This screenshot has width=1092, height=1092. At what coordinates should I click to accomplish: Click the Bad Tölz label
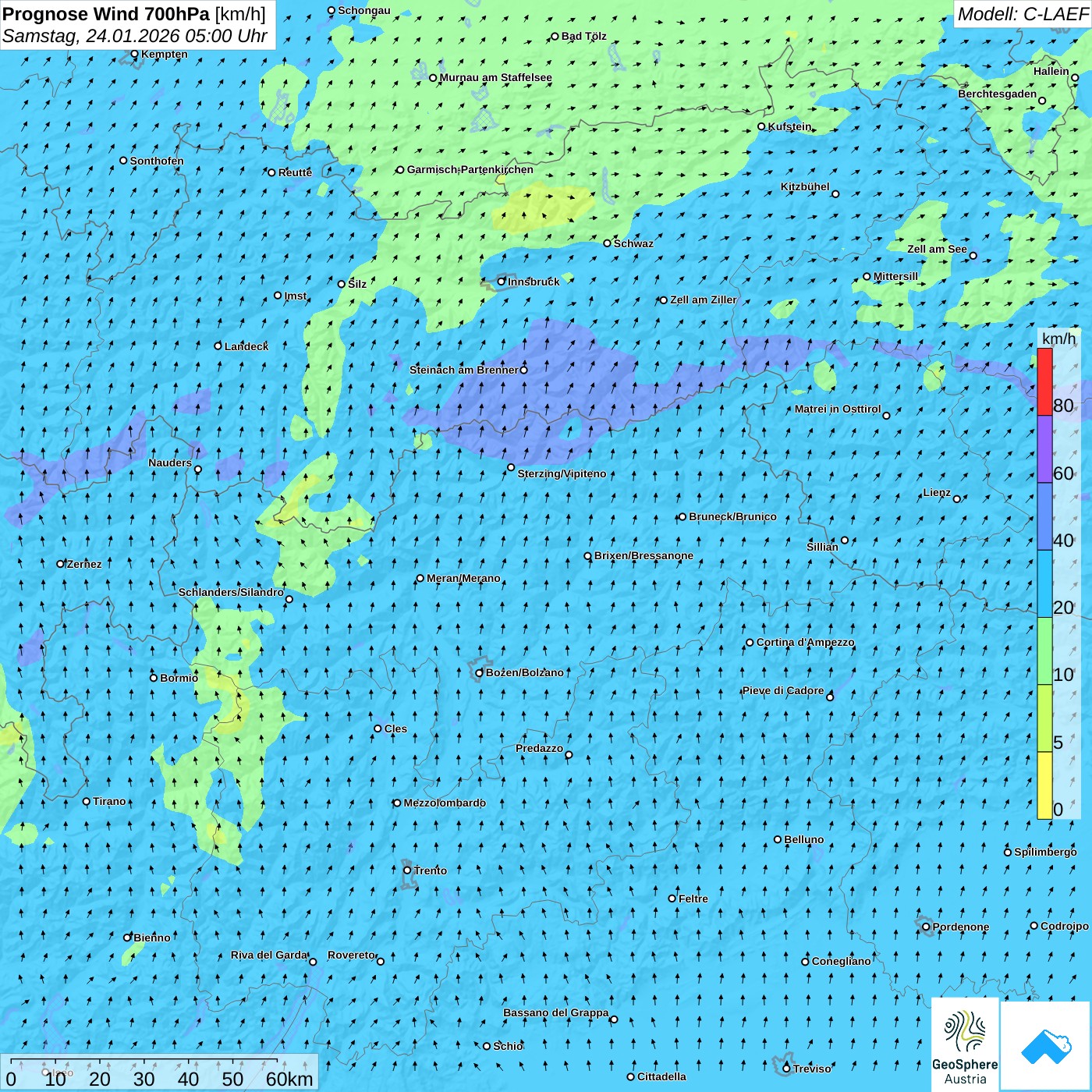(583, 36)
